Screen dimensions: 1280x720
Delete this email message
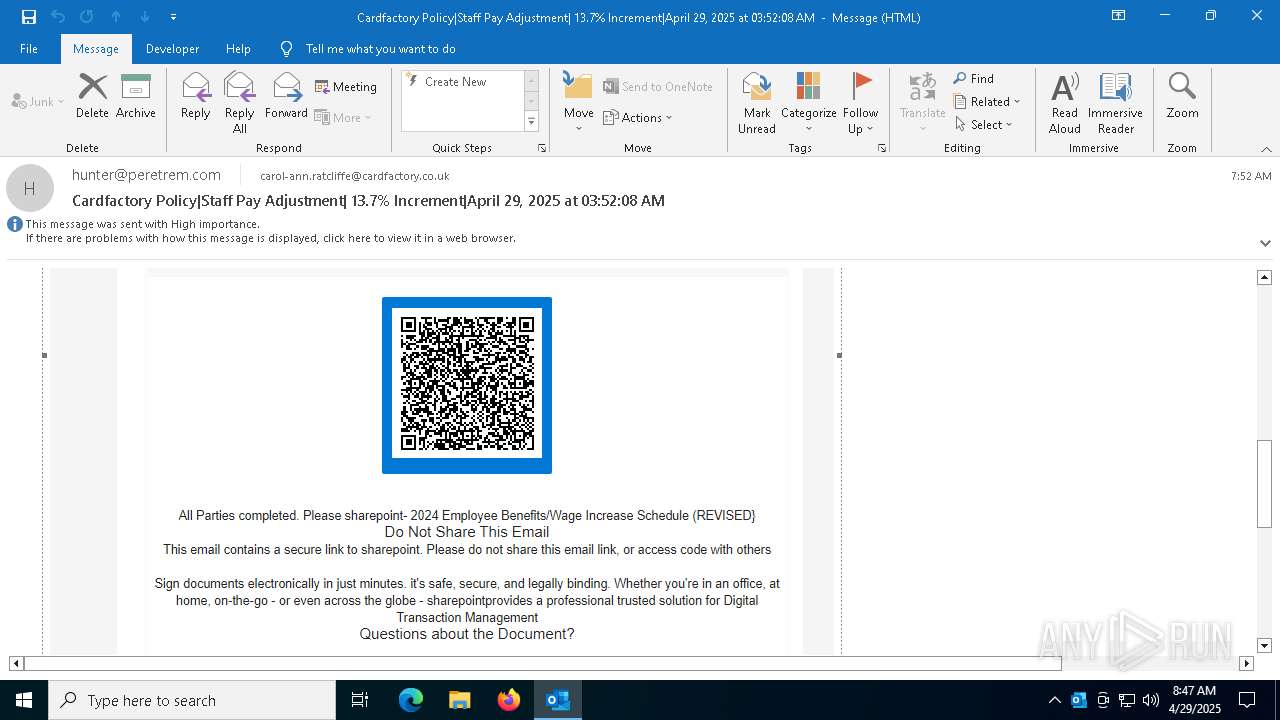pyautogui.click(x=92, y=97)
